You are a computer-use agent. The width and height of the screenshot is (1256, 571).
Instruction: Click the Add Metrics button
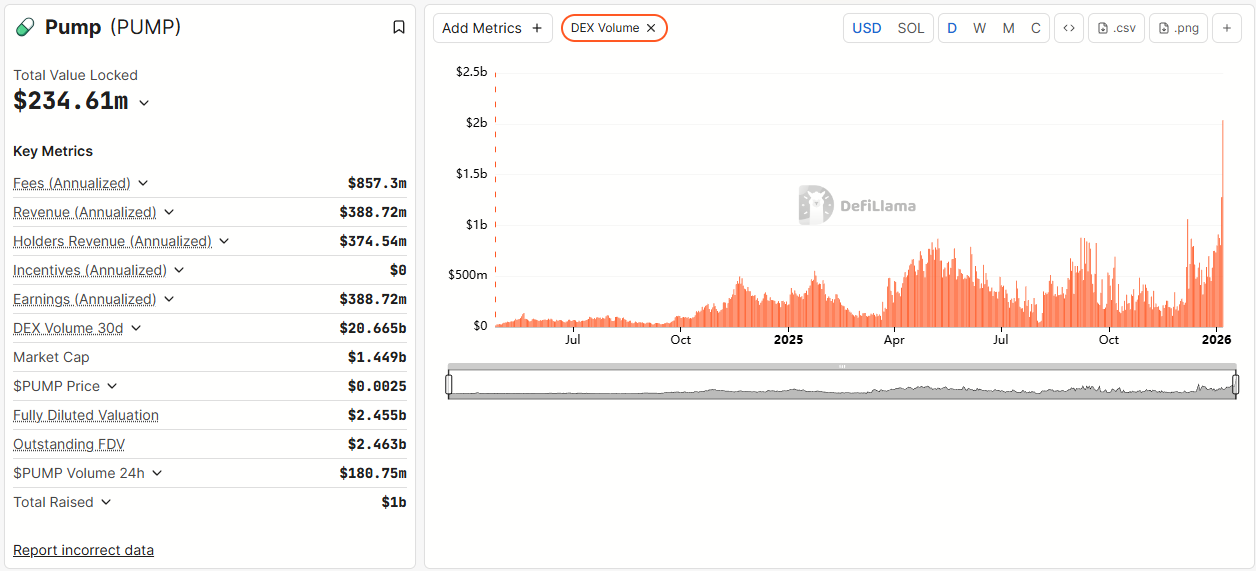[x=492, y=28]
